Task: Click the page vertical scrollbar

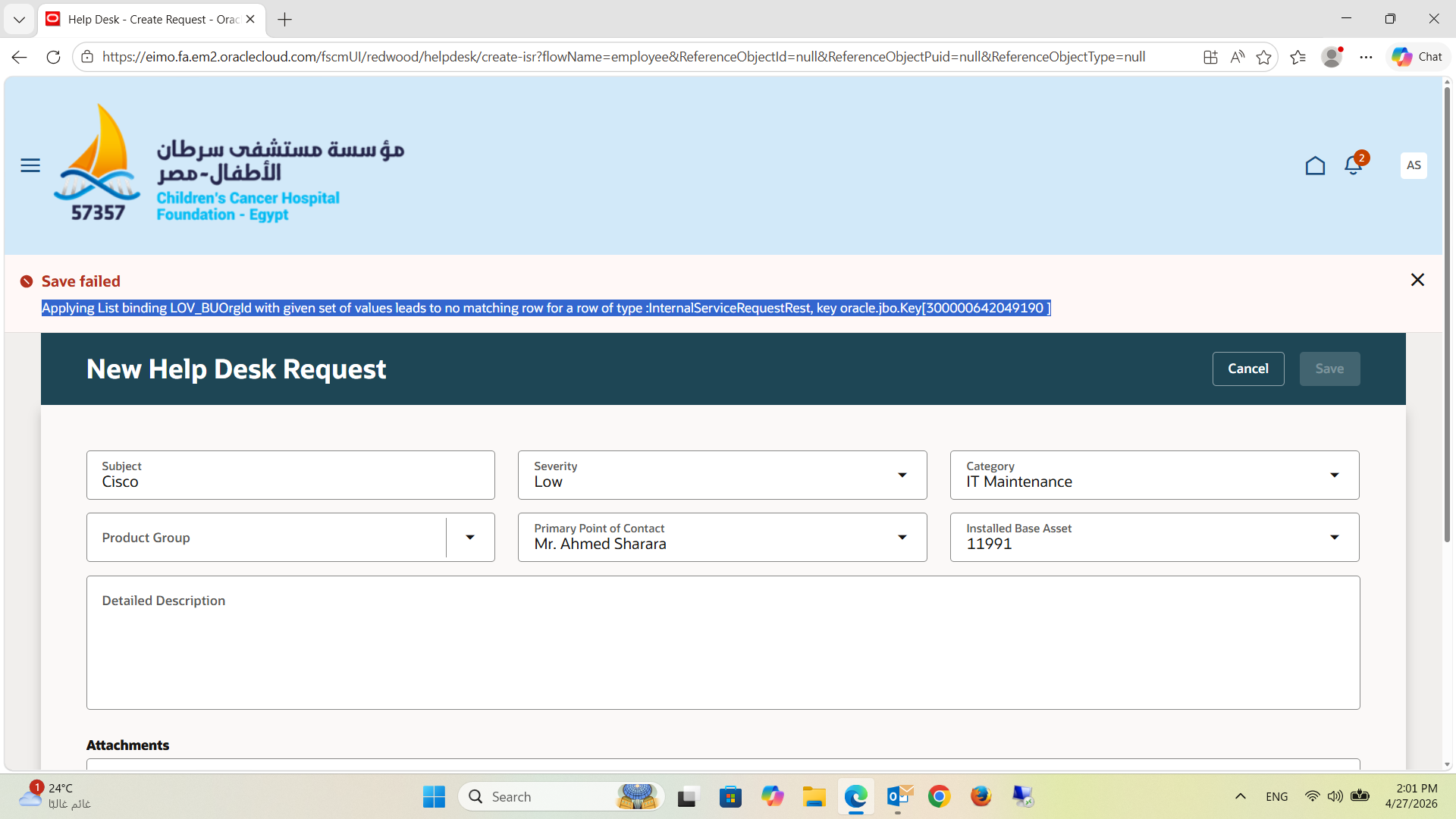Action: pos(1447,315)
